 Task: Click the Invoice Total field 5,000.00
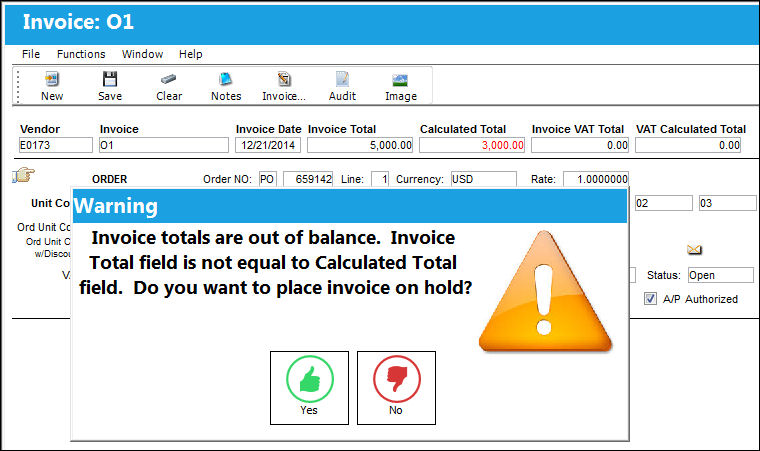pos(360,145)
